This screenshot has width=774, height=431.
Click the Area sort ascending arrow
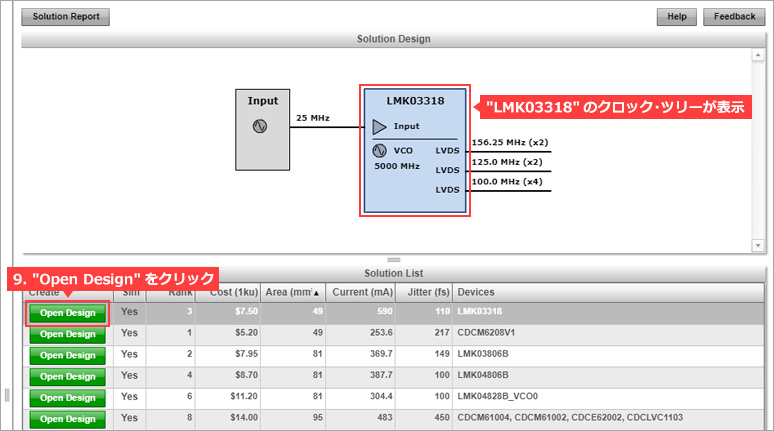(x=316, y=293)
